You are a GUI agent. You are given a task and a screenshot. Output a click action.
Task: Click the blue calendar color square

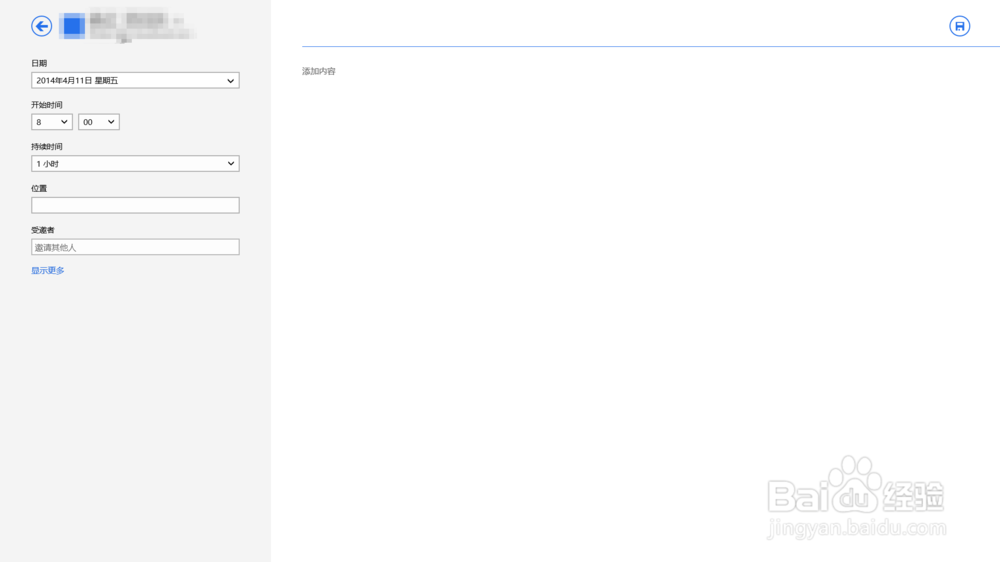point(72,26)
